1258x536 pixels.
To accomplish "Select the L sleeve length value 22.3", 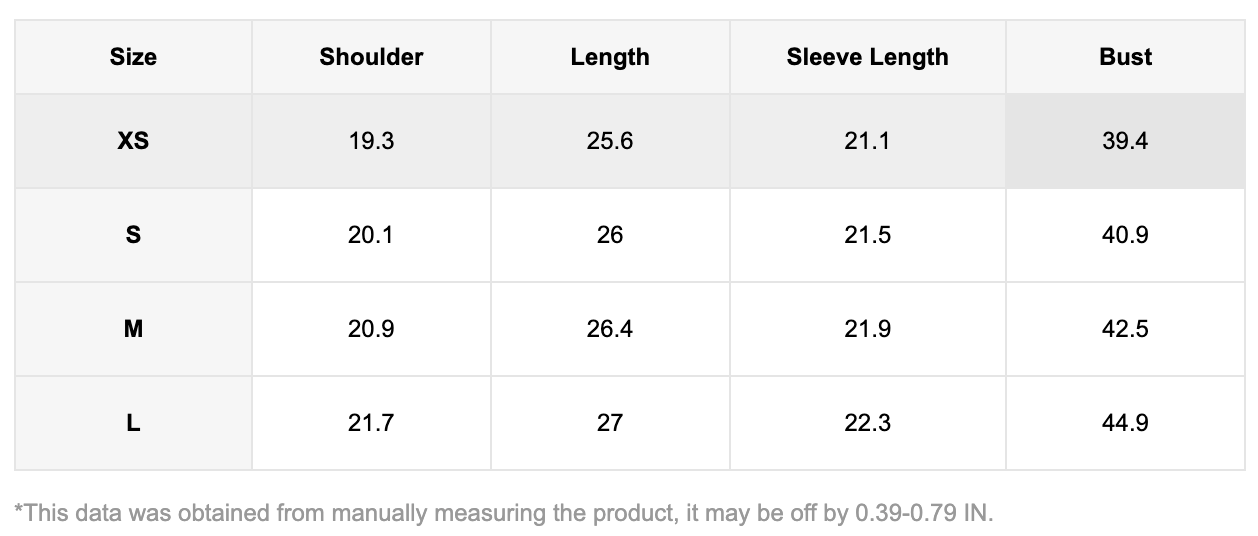I will pos(867,423).
